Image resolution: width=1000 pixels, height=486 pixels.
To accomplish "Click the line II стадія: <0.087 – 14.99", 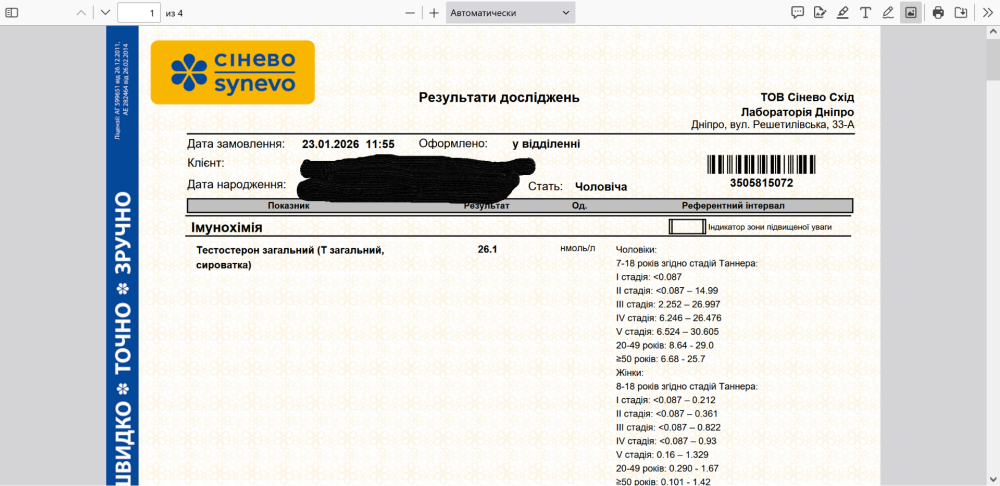I will click(x=668, y=290).
